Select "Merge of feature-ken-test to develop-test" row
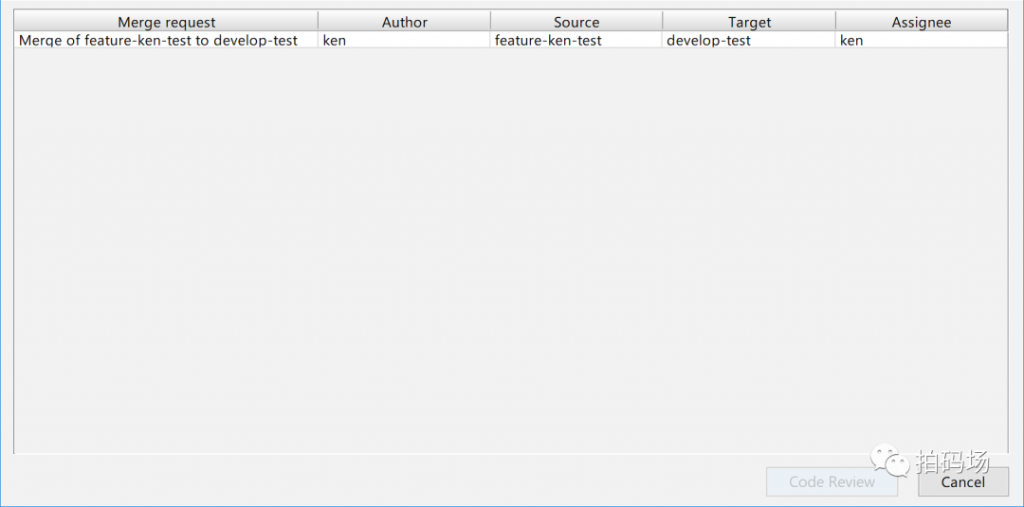Image resolution: width=1024 pixels, height=507 pixels. [511, 40]
